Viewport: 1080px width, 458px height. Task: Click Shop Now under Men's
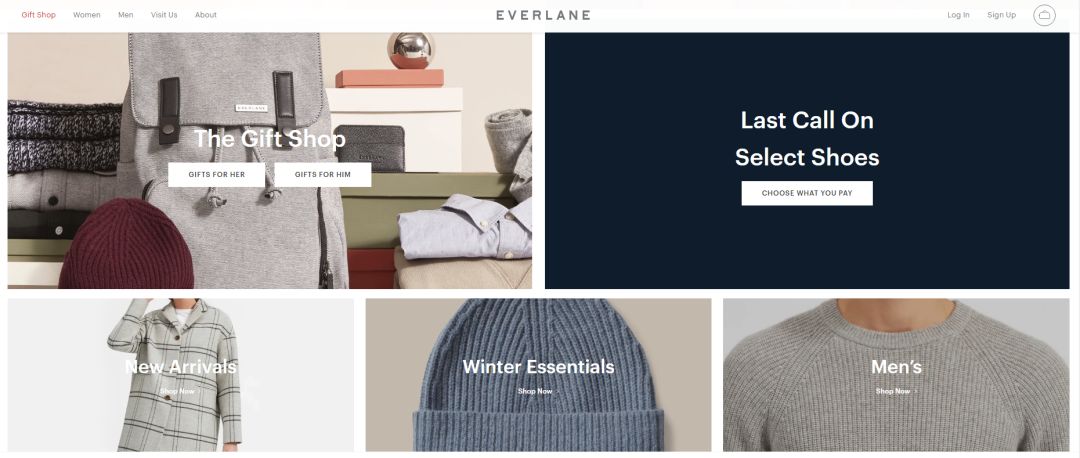click(x=896, y=391)
